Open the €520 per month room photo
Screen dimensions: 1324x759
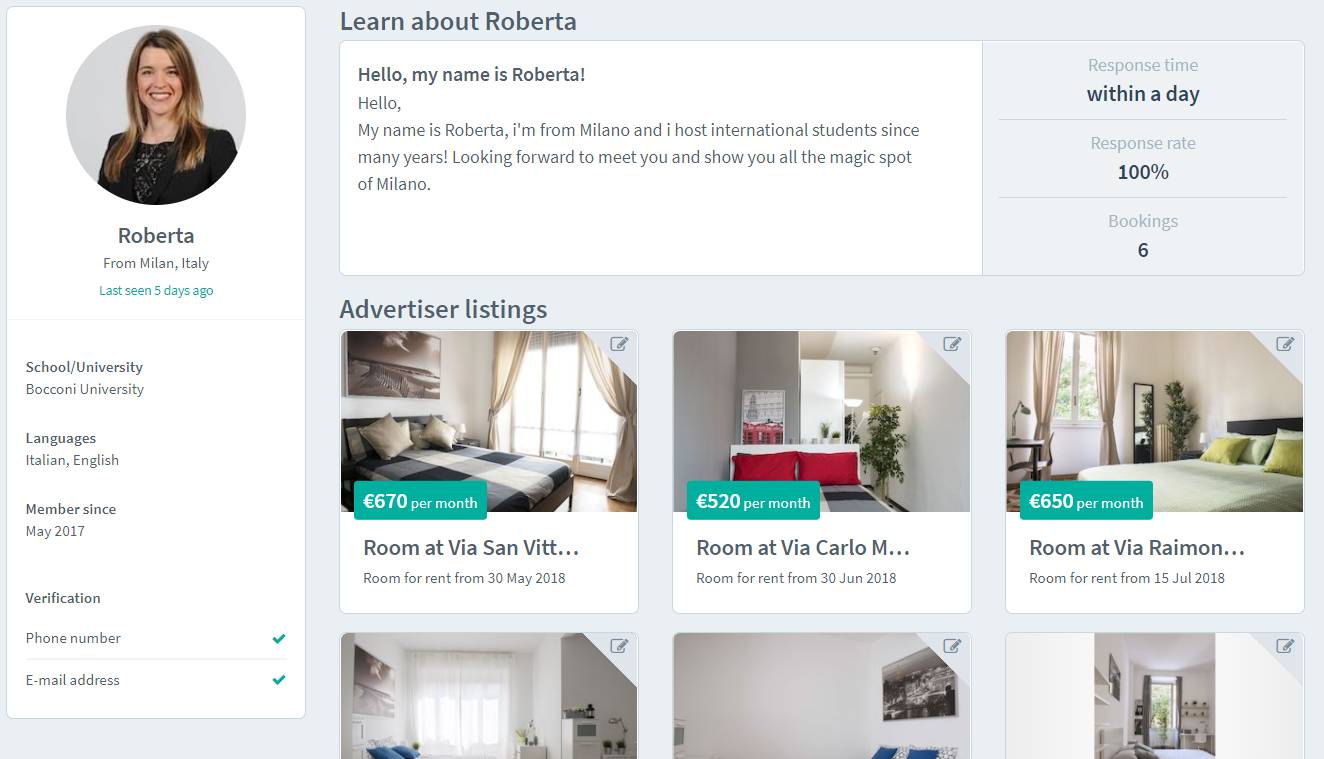(x=822, y=421)
